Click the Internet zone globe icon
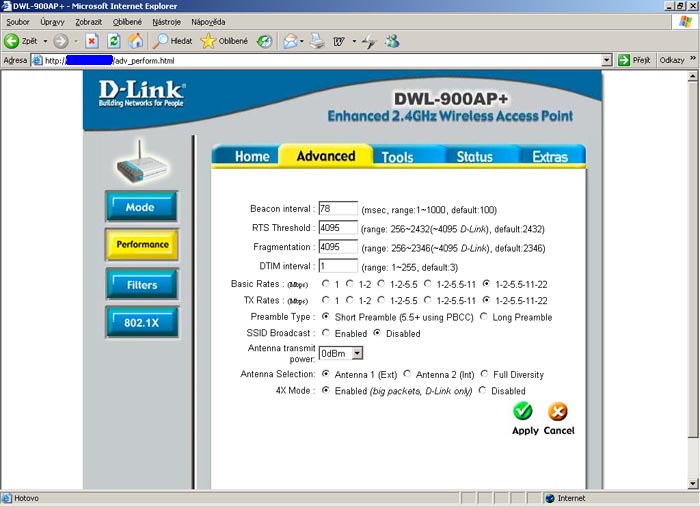 pos(550,499)
